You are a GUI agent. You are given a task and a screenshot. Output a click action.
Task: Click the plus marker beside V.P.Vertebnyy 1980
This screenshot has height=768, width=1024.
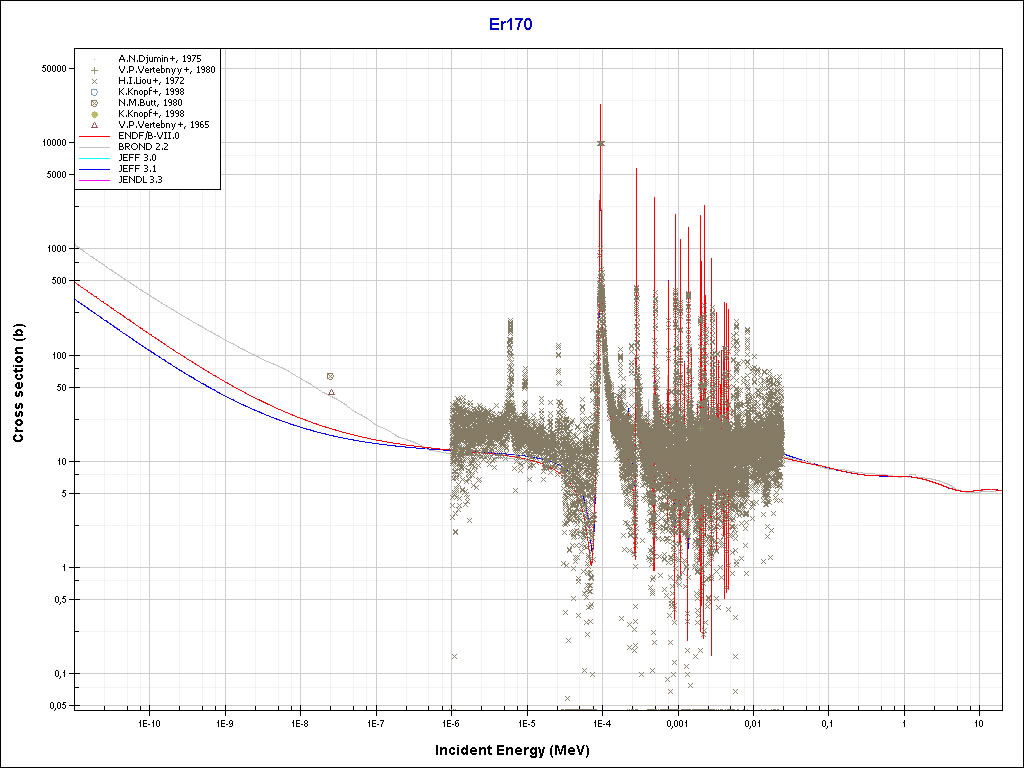coord(94,70)
